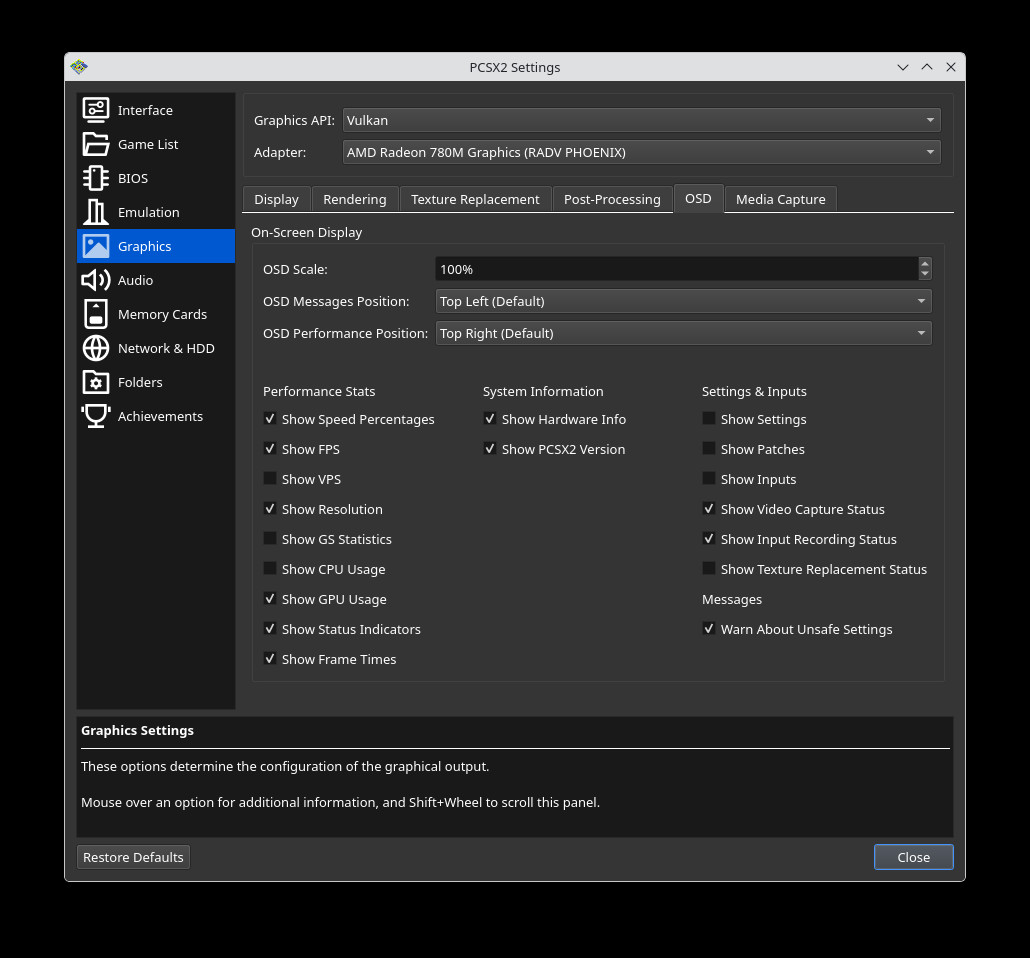Enable Show GS Statistics
1030x958 pixels.
pyautogui.click(x=270, y=539)
